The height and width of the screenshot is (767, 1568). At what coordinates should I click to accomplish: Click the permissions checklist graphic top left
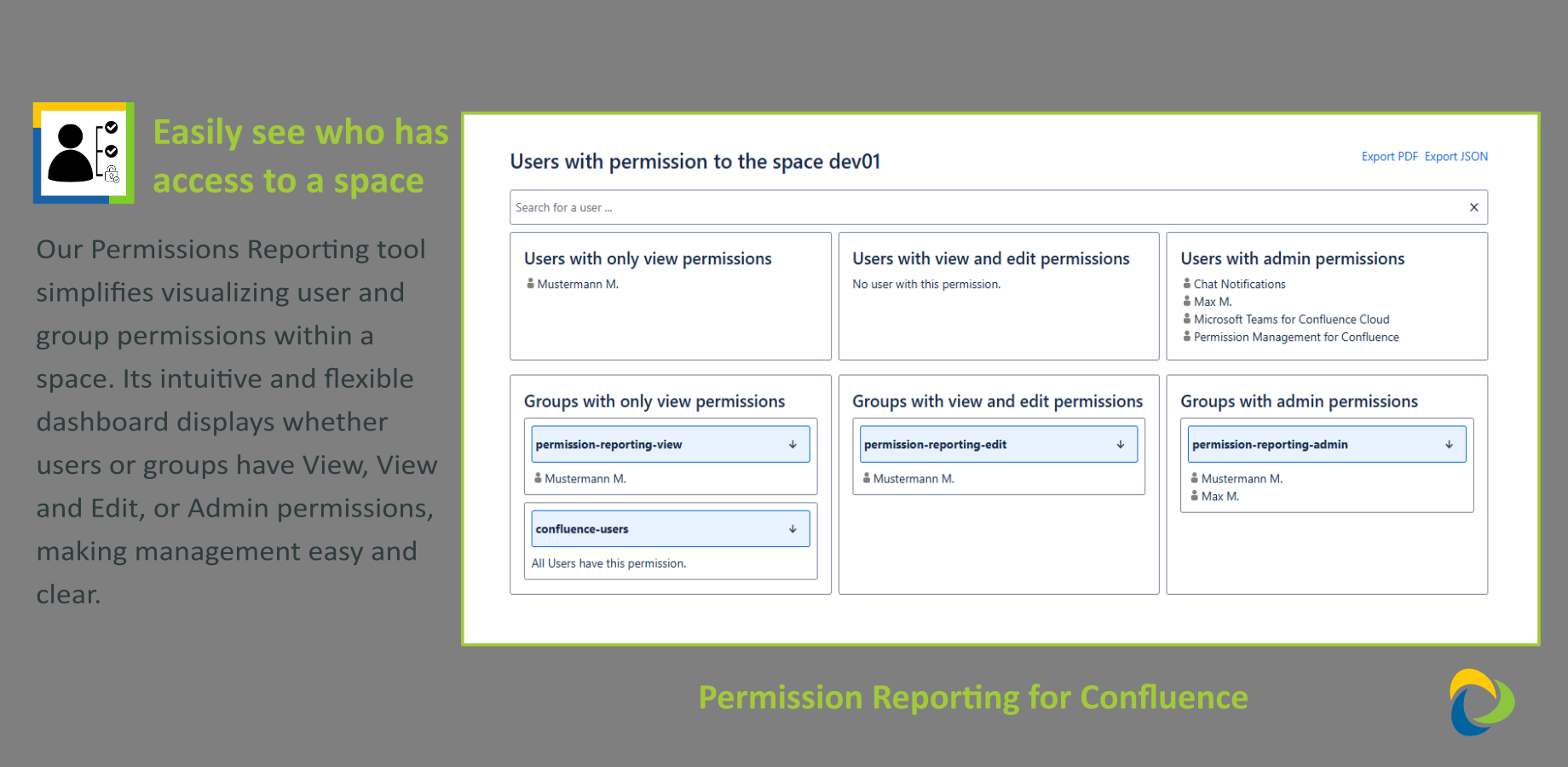(x=82, y=153)
